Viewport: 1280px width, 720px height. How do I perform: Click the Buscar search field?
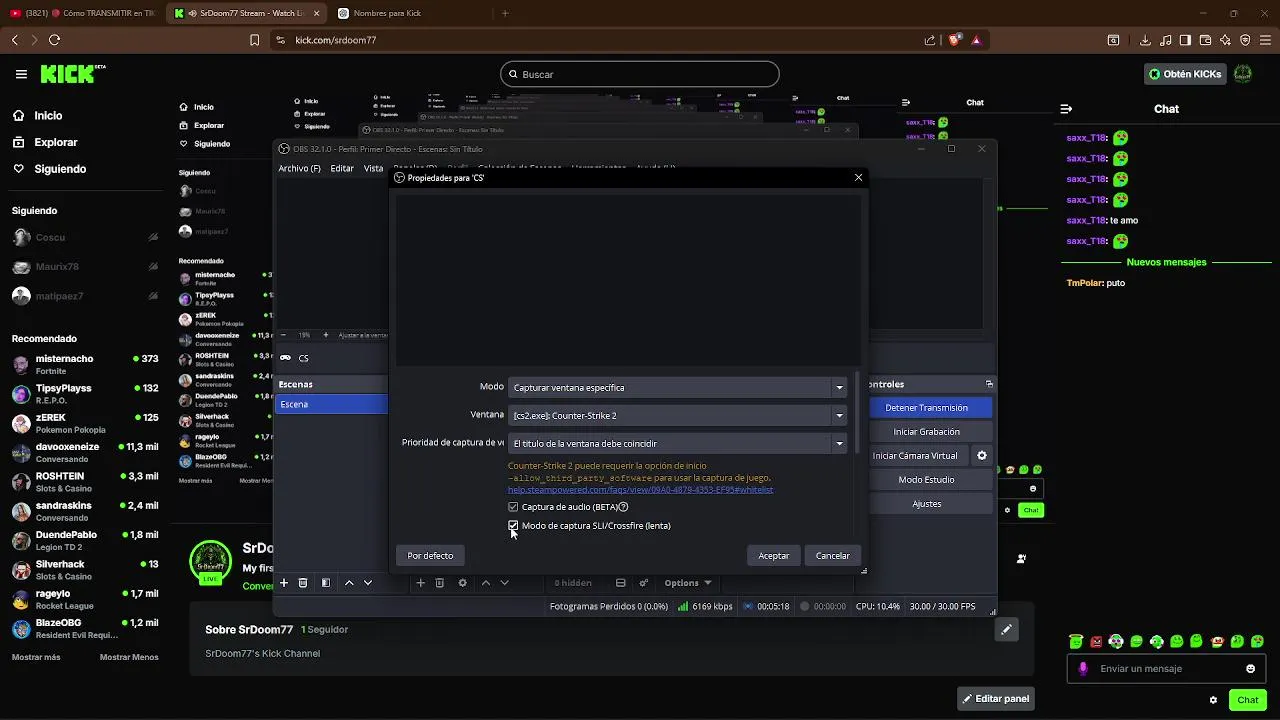tap(640, 74)
